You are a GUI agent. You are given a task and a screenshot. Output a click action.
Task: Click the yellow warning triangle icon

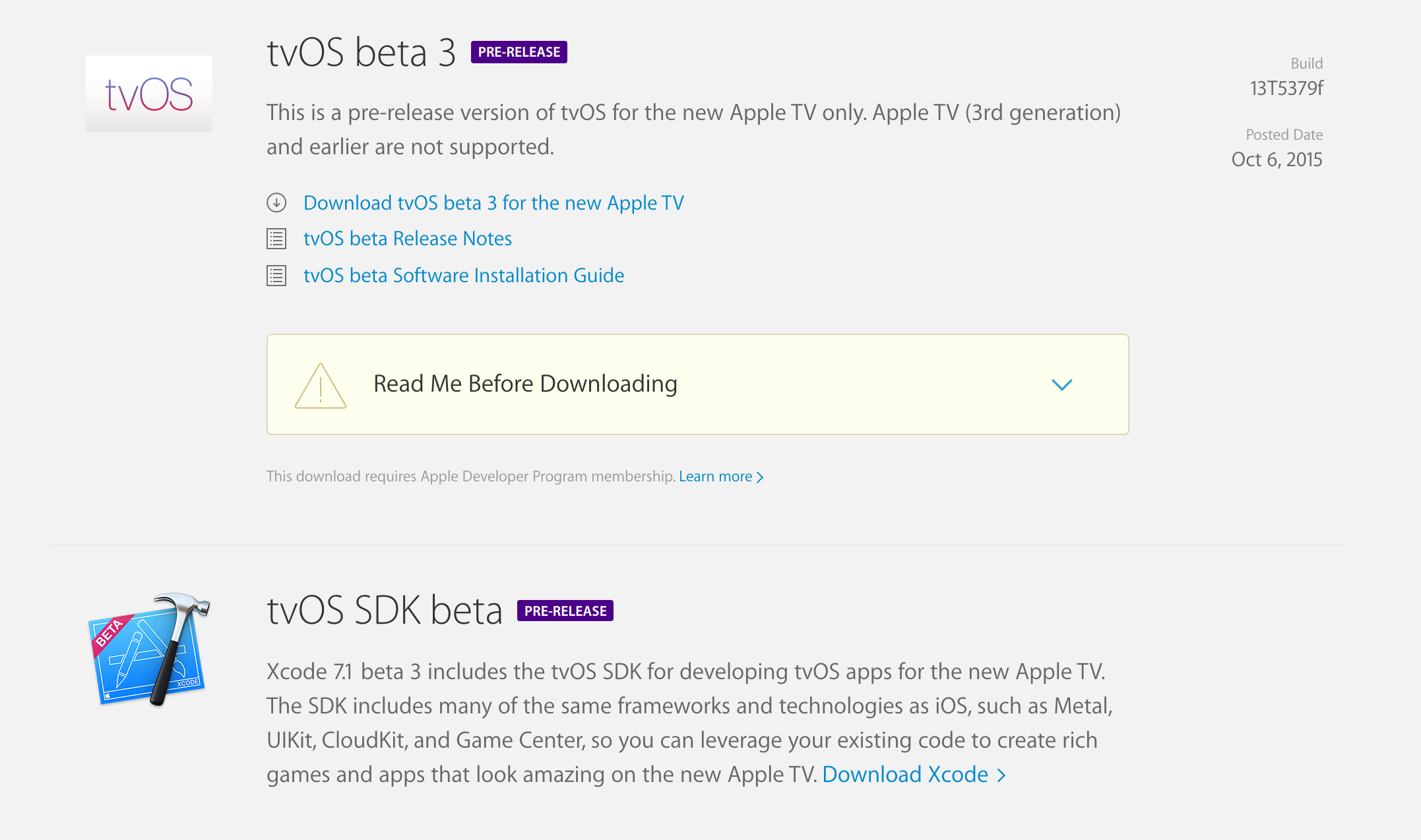tap(320, 386)
